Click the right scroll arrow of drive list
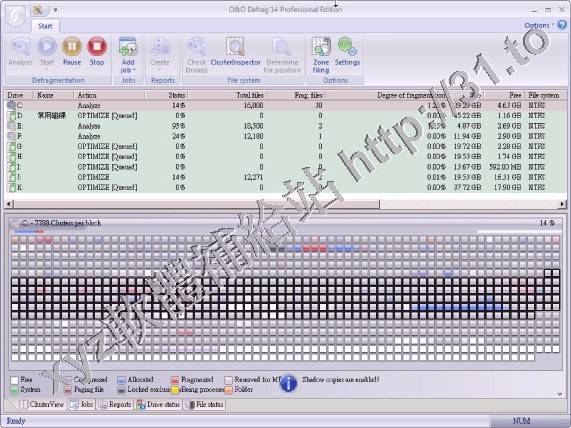The image size is (571, 428). (x=563, y=204)
